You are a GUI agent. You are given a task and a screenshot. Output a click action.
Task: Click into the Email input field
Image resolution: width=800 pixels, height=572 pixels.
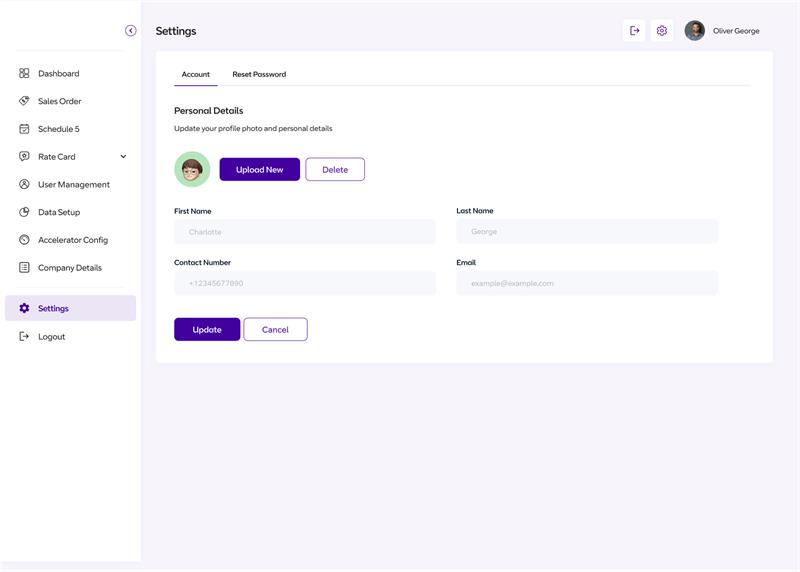tap(587, 283)
